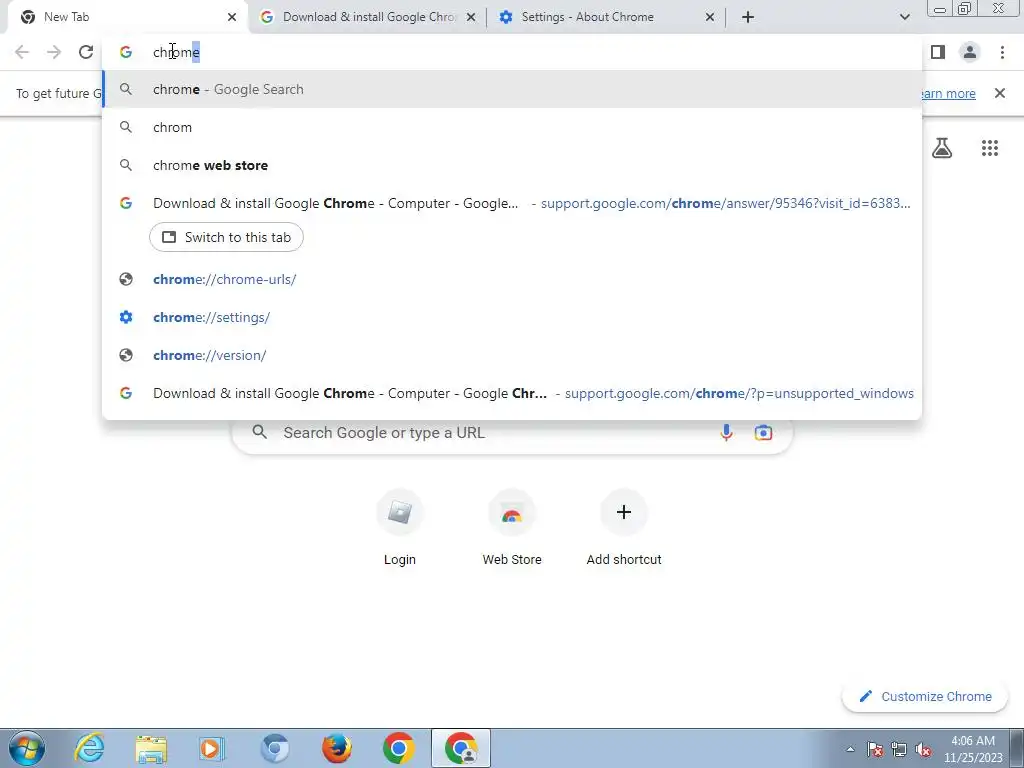Open Windows Media Player from taskbar
Screen dimensions: 1024x768
point(212,748)
